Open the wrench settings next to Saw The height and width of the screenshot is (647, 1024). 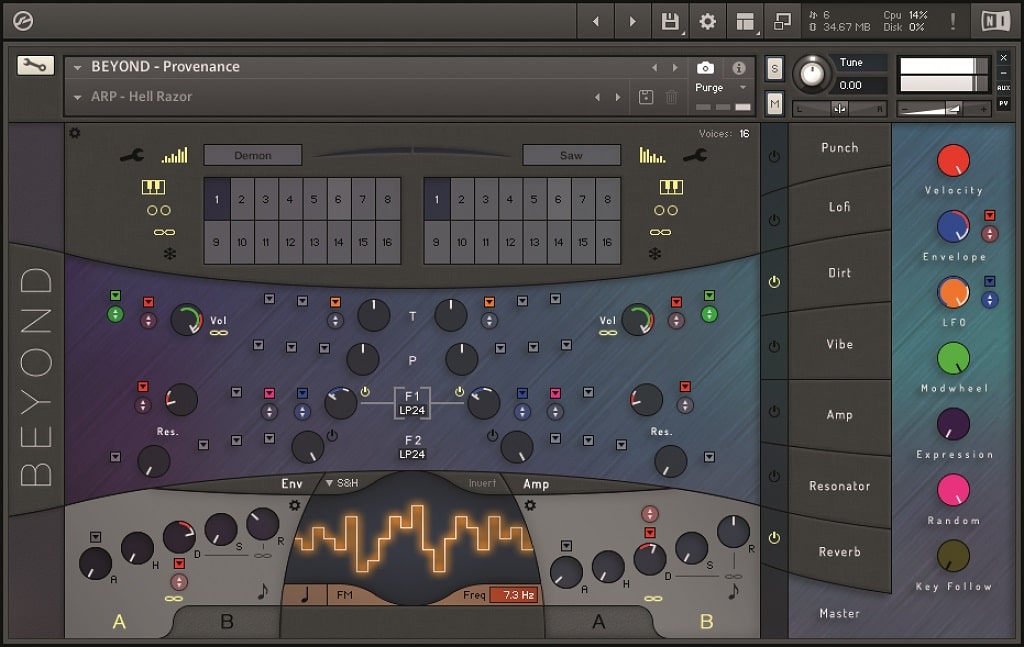(x=695, y=155)
